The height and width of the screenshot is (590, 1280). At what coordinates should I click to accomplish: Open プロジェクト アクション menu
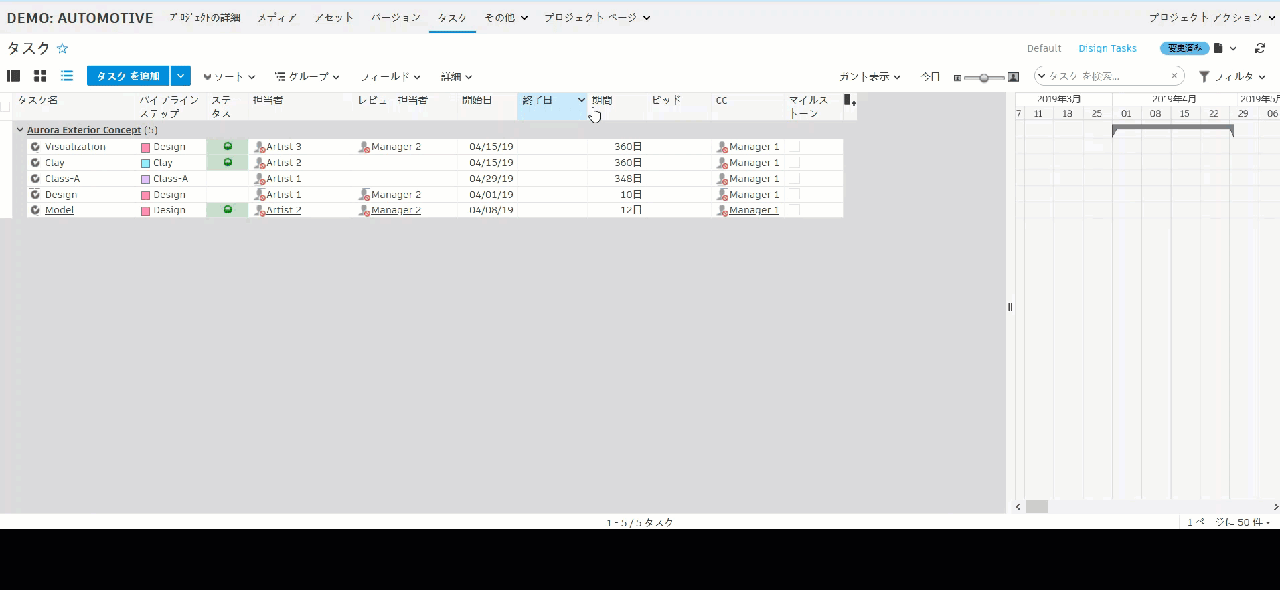tap(1212, 17)
